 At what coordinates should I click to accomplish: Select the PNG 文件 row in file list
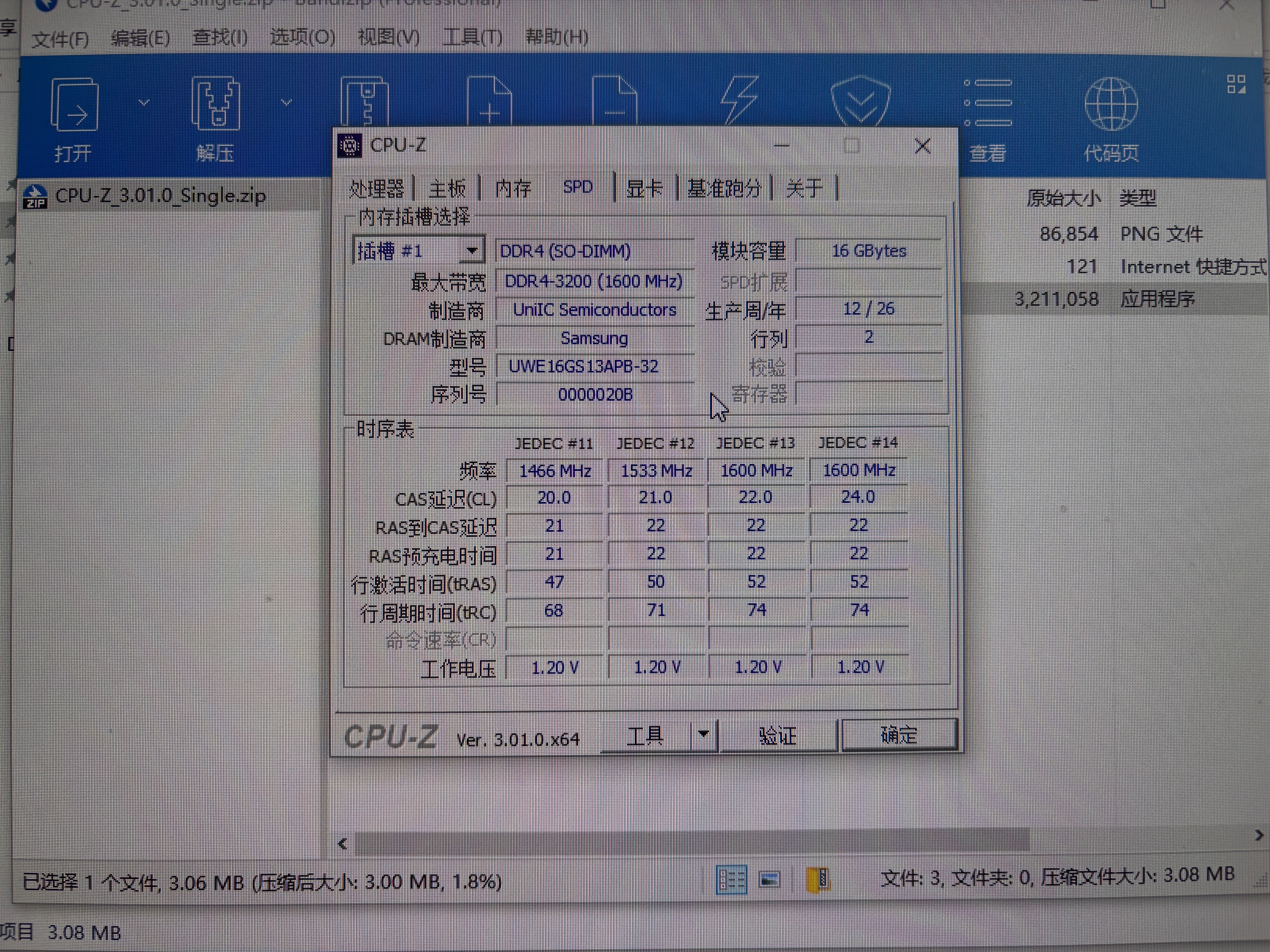(1114, 234)
